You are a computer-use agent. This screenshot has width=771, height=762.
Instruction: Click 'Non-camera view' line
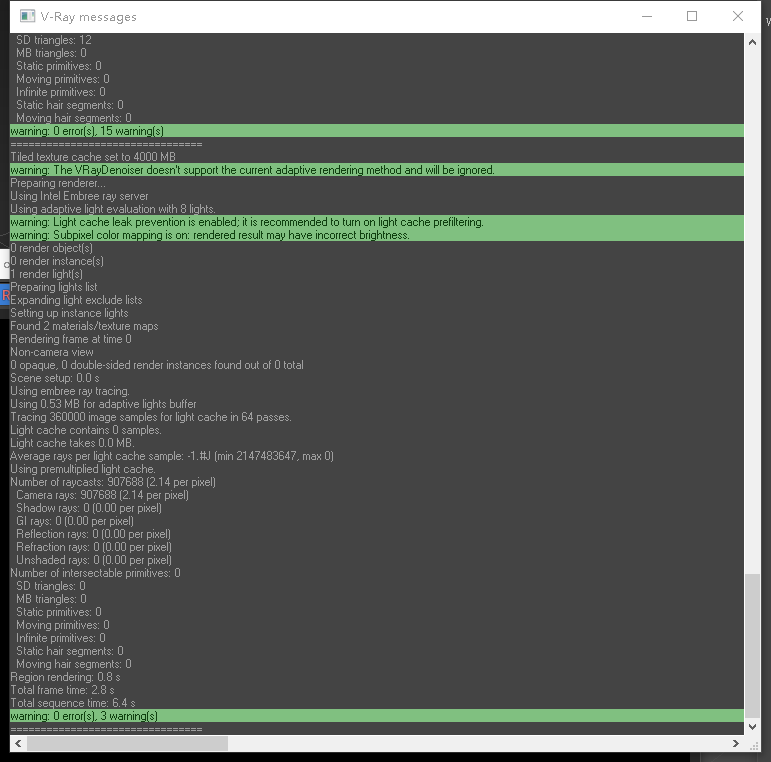click(52, 352)
